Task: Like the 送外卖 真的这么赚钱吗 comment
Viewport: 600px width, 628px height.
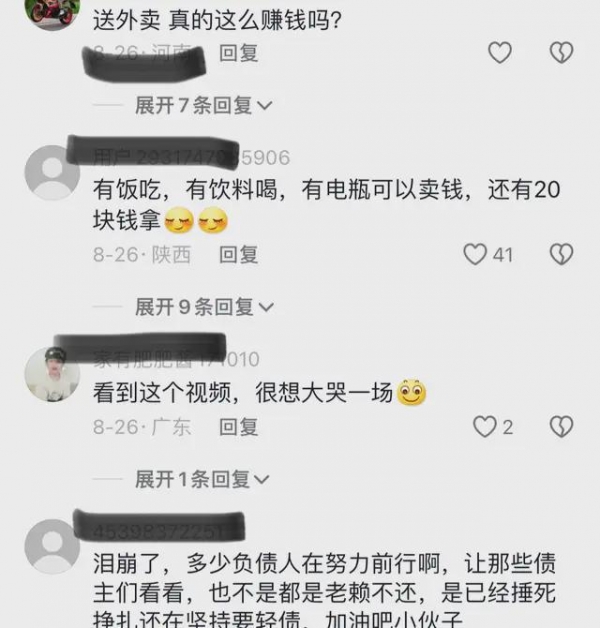Action: click(499, 52)
